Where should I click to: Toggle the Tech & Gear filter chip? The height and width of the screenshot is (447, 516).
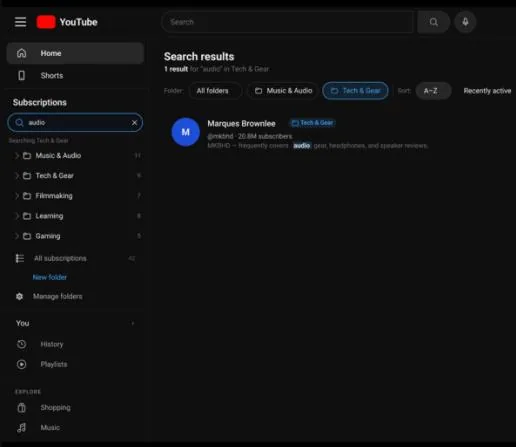point(355,91)
